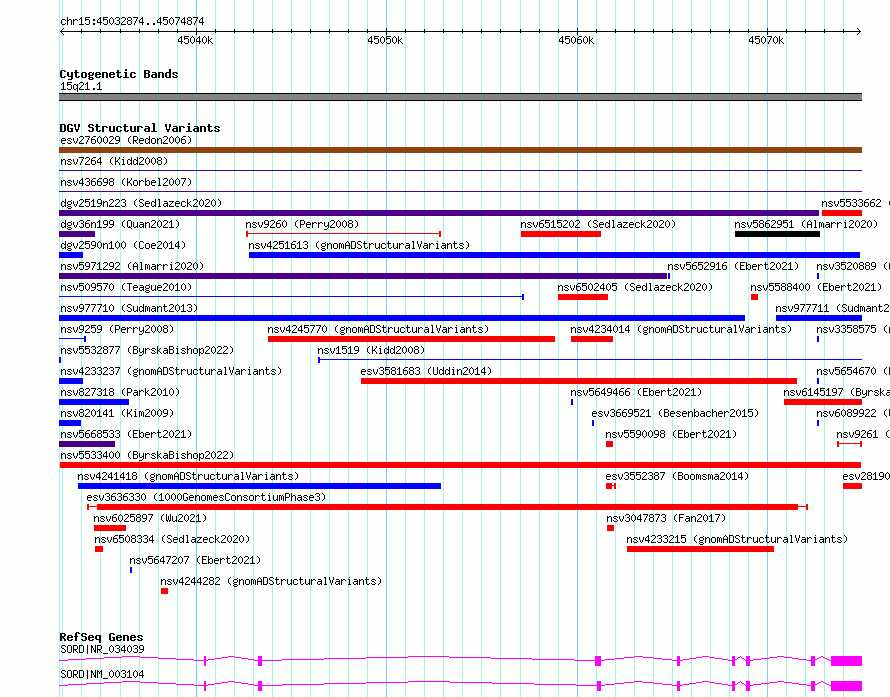The width and height of the screenshot is (890, 697).
Task: Select esv3581683 (Uddin2014) label
Action: click(x=426, y=371)
